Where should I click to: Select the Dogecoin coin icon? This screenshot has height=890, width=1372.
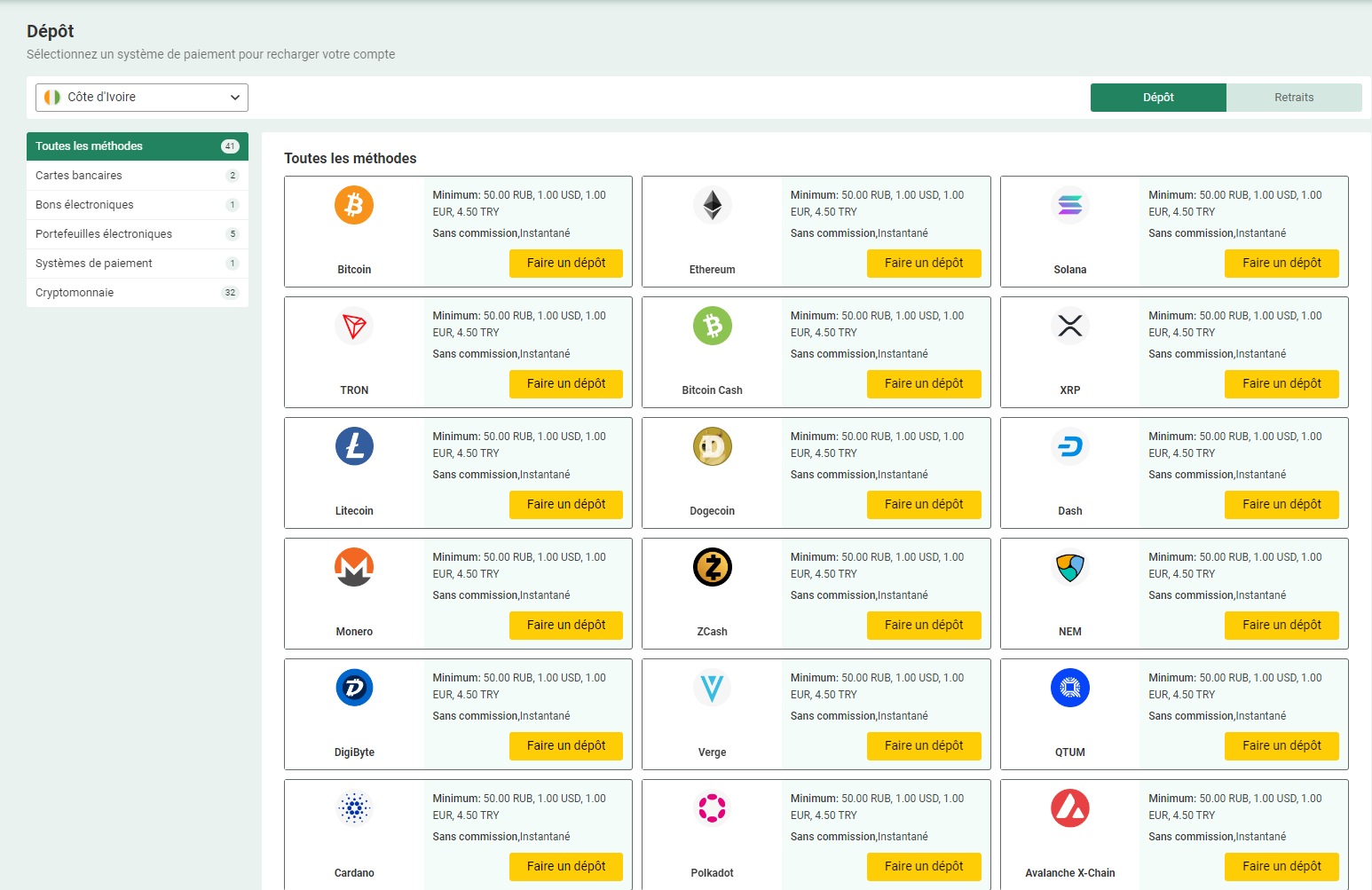(712, 446)
